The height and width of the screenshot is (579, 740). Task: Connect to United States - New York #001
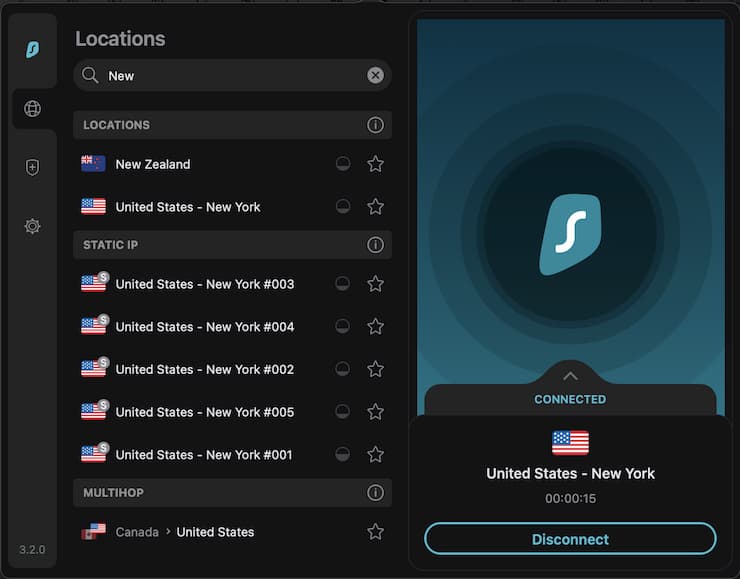point(232,454)
